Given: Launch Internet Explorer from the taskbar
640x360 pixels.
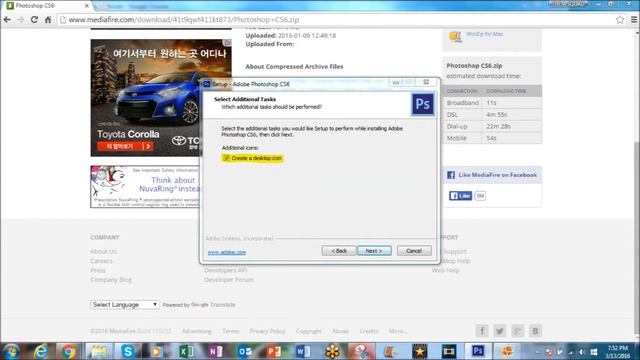Looking at the screenshot, I should click(40, 351).
